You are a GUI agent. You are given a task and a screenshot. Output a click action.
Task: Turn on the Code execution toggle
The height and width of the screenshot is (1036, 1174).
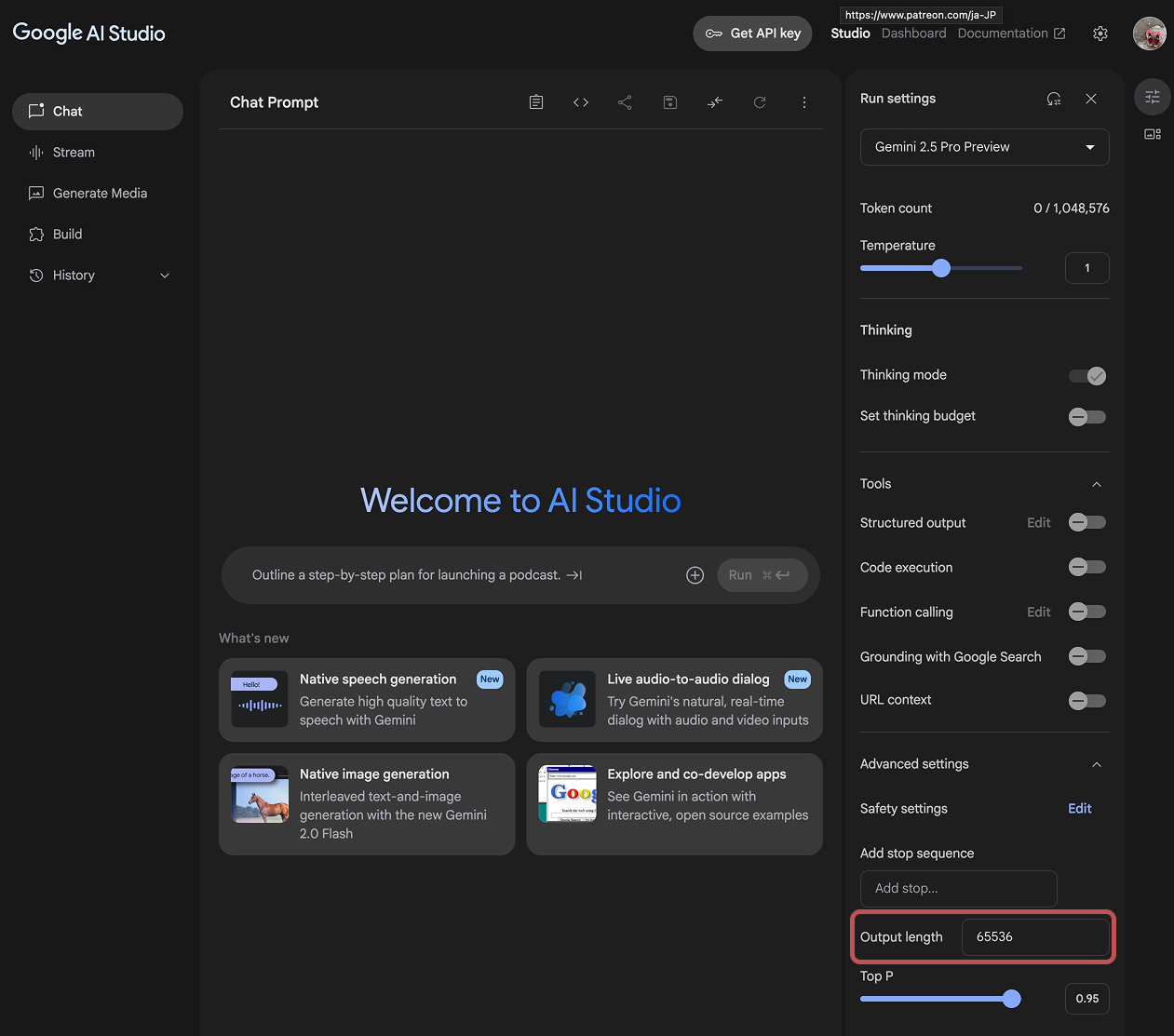pyautogui.click(x=1087, y=567)
